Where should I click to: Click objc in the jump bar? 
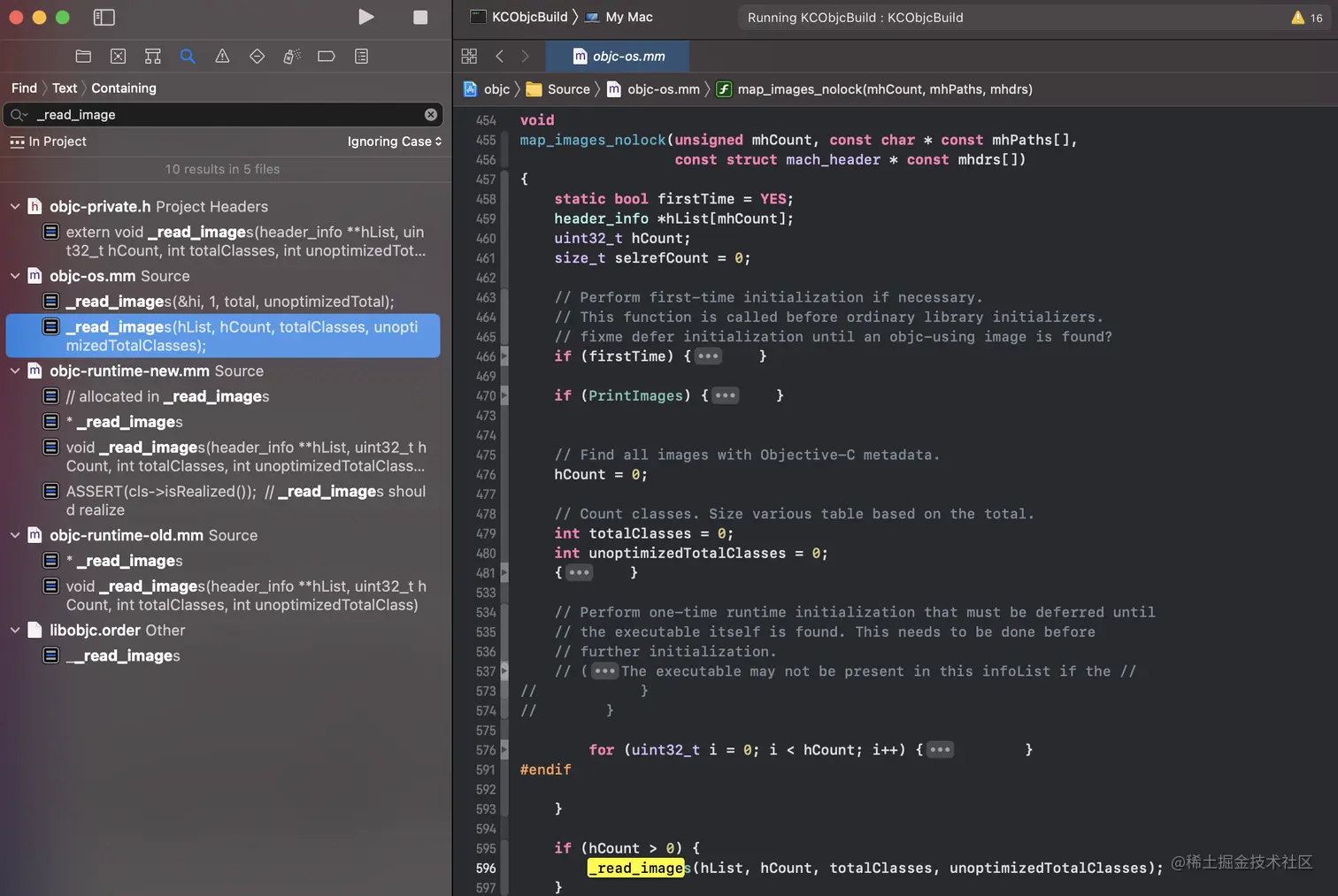coord(487,88)
